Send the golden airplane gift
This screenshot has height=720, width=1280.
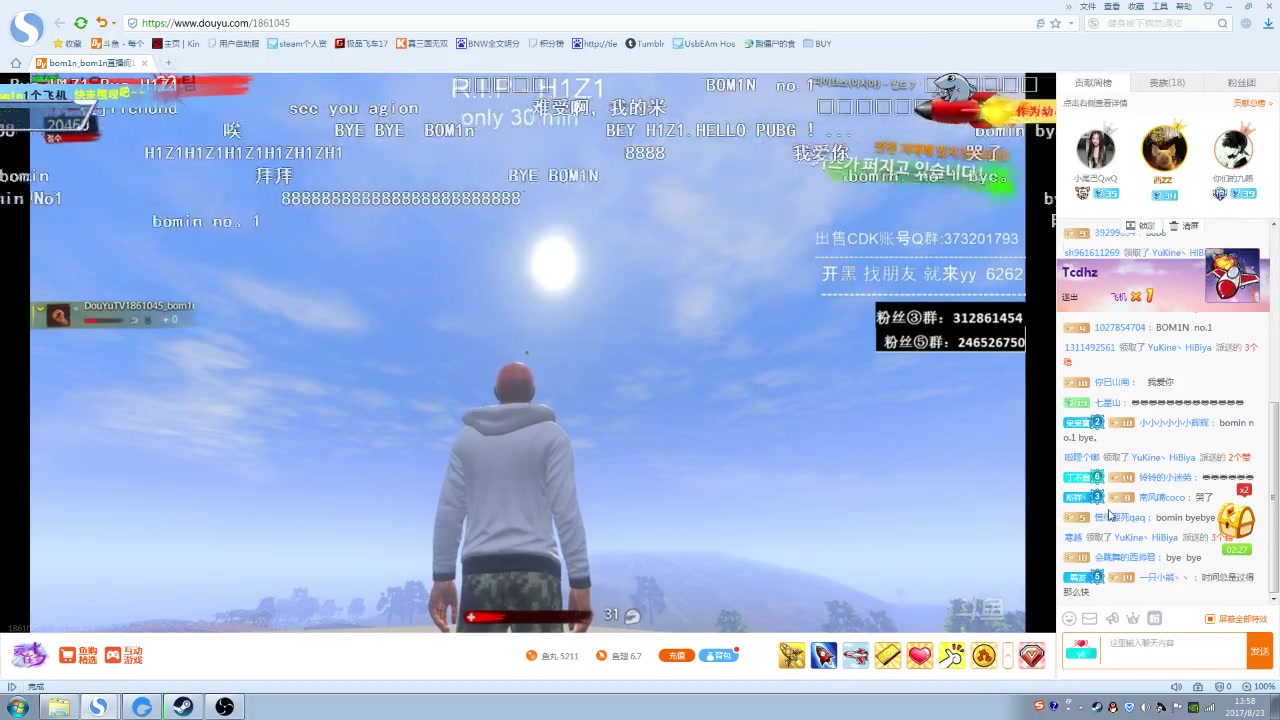[x=792, y=656]
